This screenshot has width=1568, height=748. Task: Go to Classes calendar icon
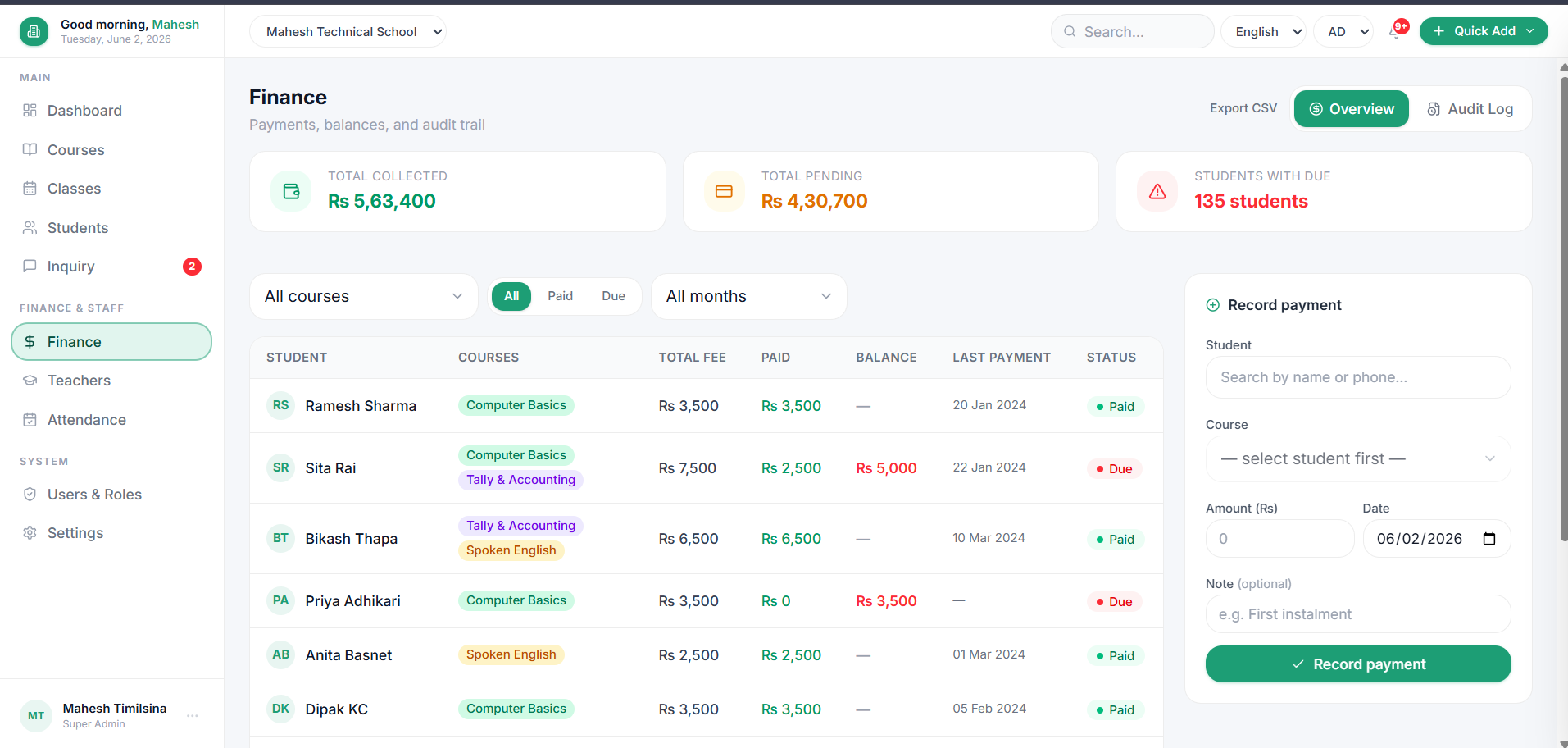pos(30,189)
